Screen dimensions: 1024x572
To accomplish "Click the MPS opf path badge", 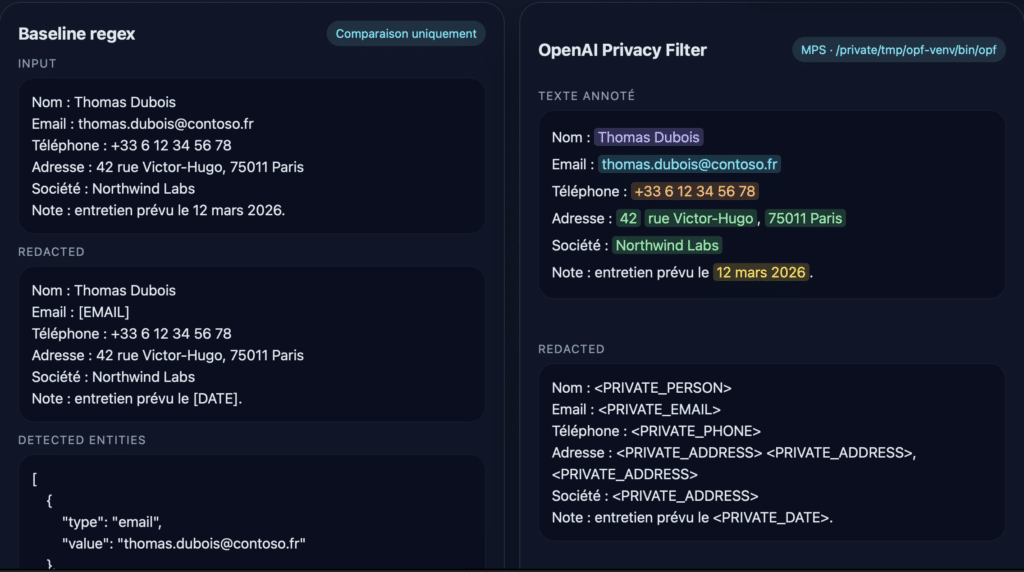I will tap(898, 50).
